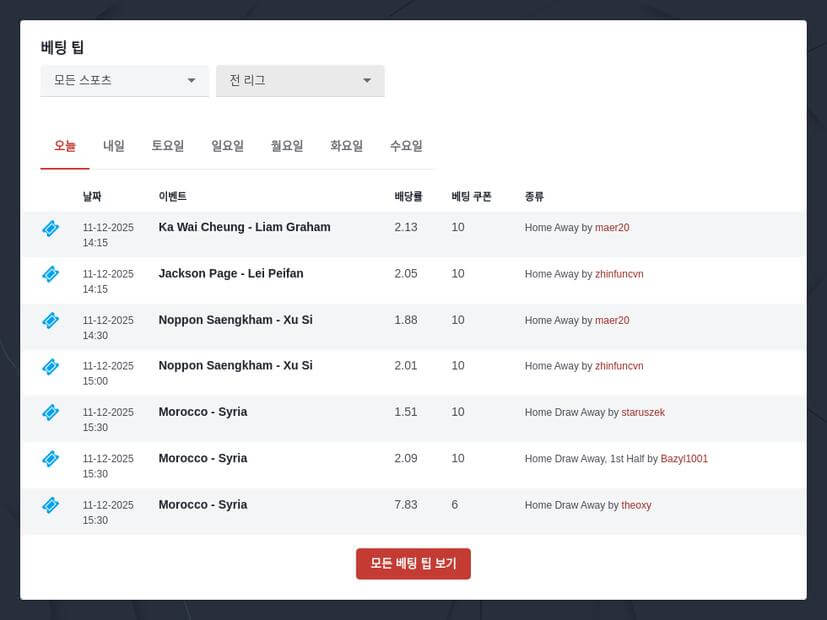Click the ticket icon for the 1.51 Morocco tip
Screen dimensions: 827x620
tap(50, 412)
